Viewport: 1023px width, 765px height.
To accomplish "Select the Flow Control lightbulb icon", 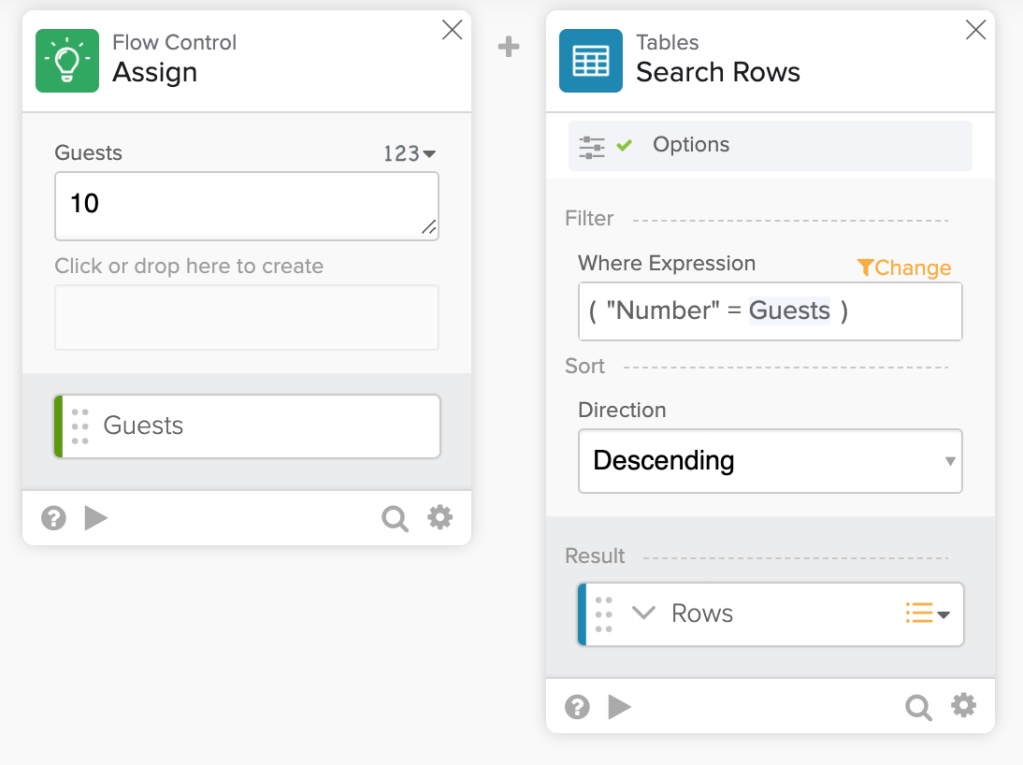I will pyautogui.click(x=67, y=61).
